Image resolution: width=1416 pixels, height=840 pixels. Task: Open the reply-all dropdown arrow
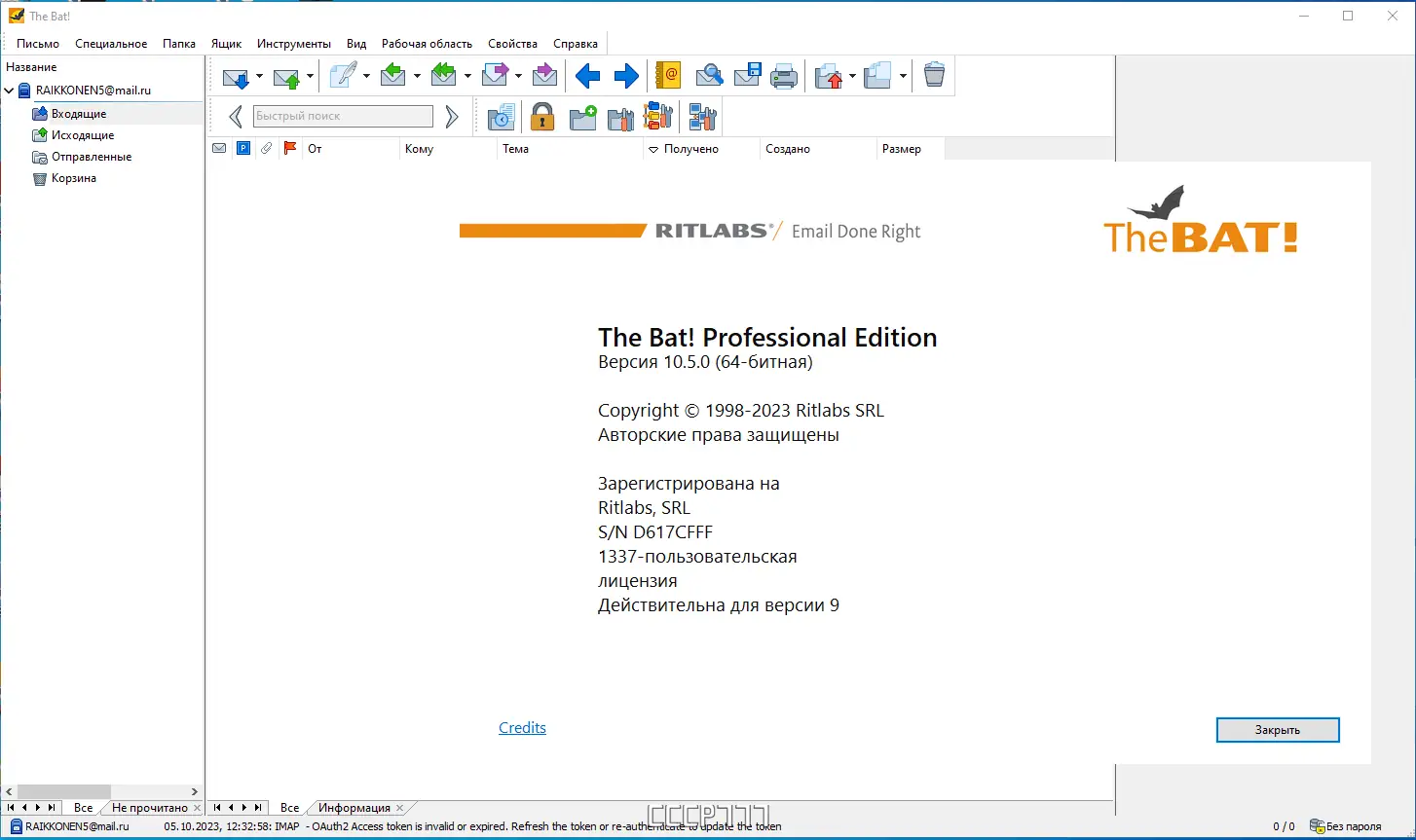click(x=467, y=76)
